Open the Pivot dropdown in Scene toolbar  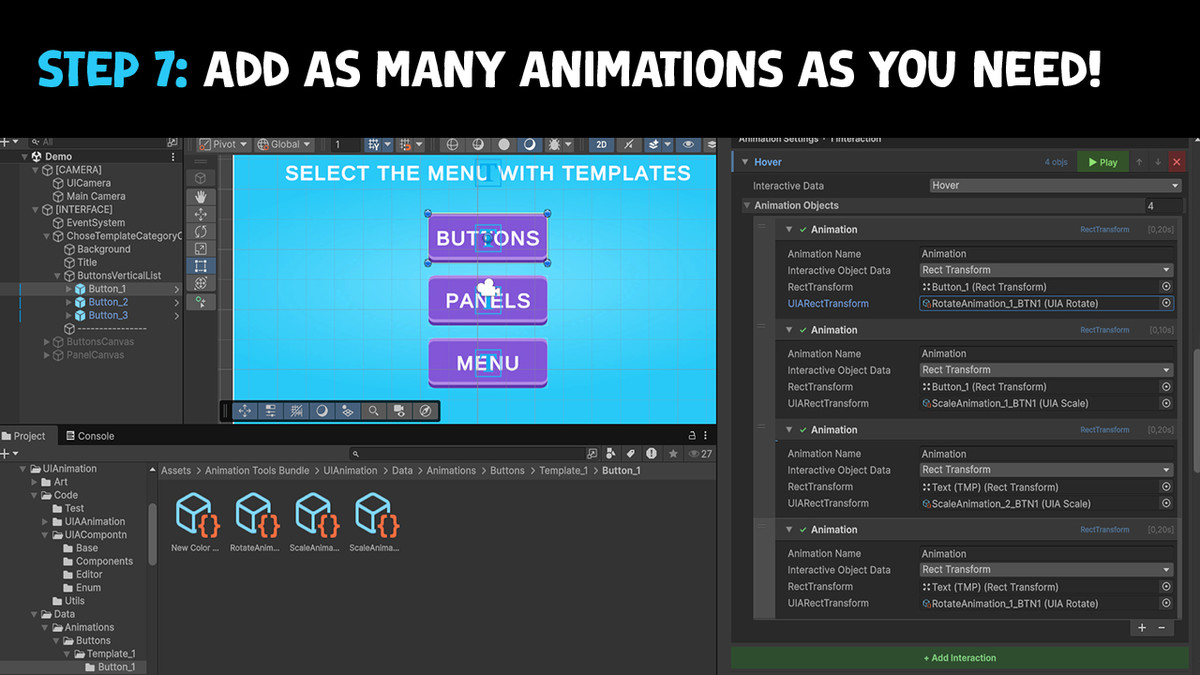[x=224, y=144]
